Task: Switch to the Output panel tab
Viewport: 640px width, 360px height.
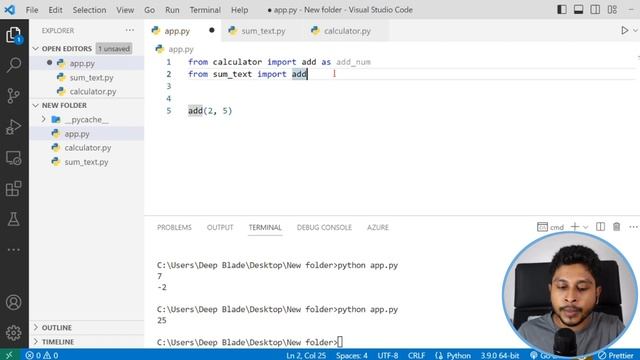Action: coord(220,227)
